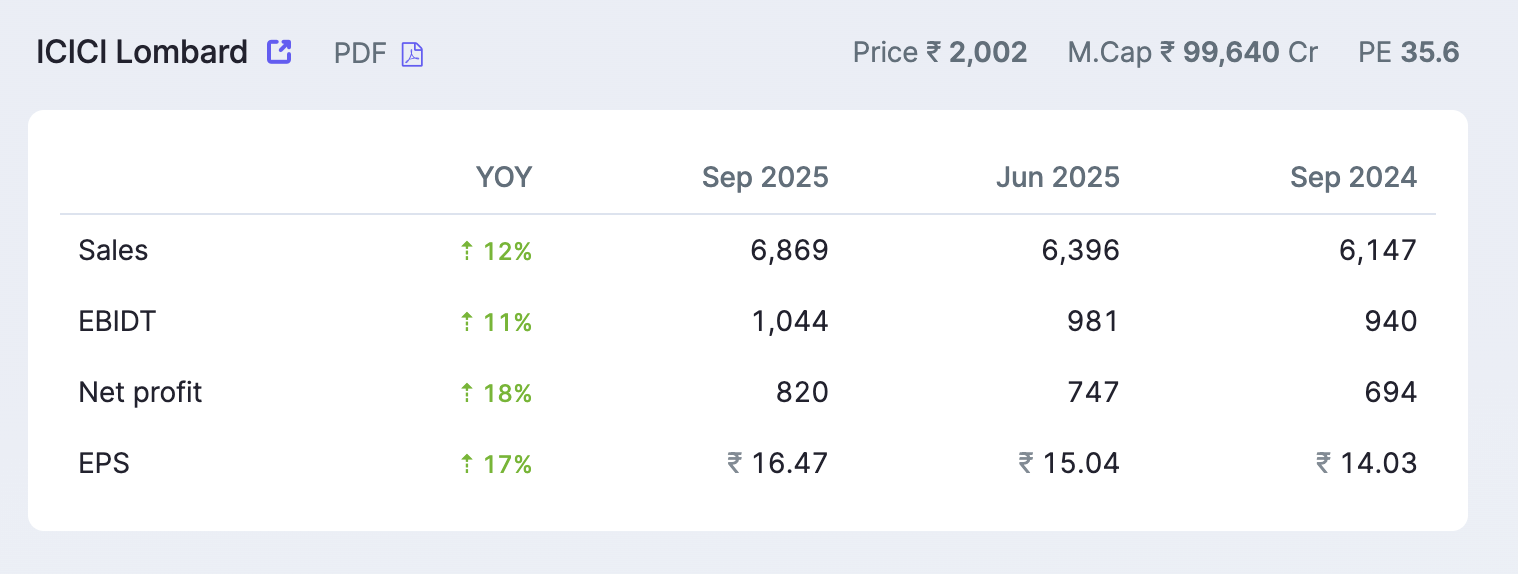The image size is (1518, 574).
Task: Click the Sep 2025 column header
Action: (x=765, y=178)
